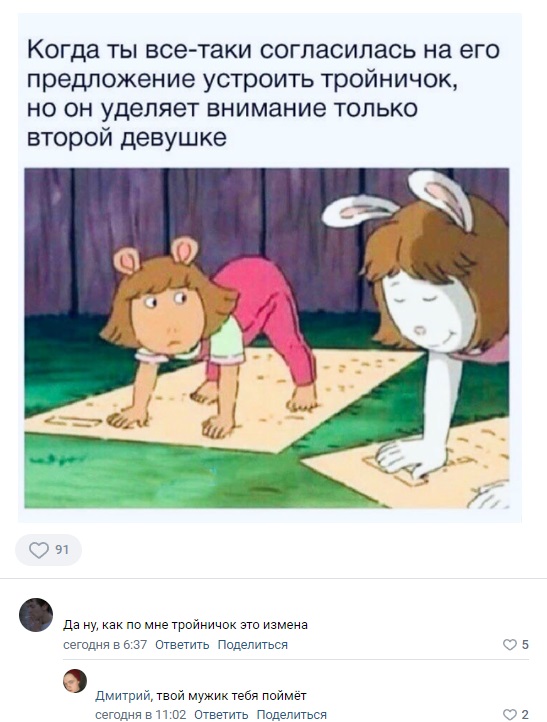Like the comment posted at 6:37
This screenshot has width=547, height=722.
pyautogui.click(x=510, y=645)
